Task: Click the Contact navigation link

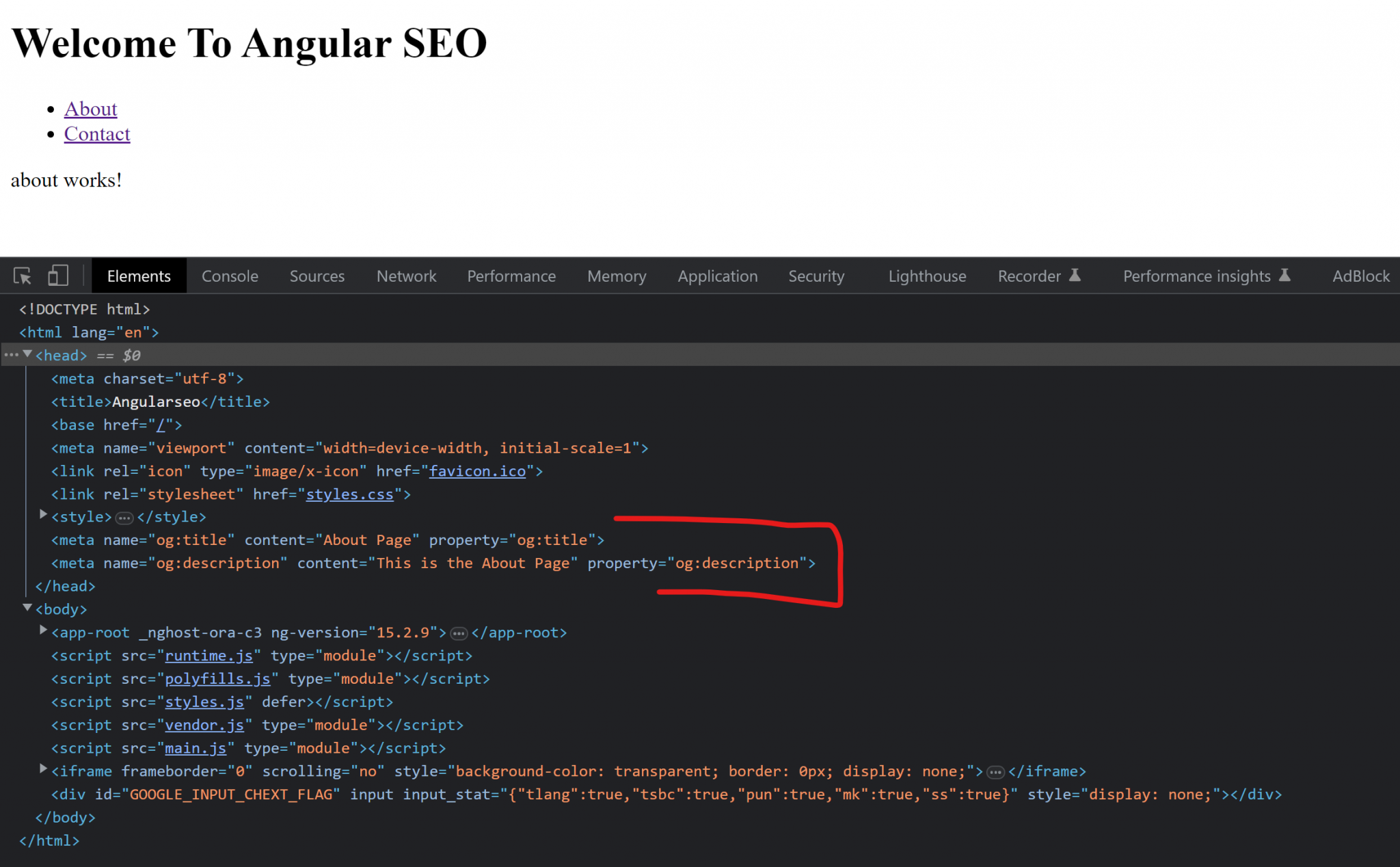Action: coord(96,133)
